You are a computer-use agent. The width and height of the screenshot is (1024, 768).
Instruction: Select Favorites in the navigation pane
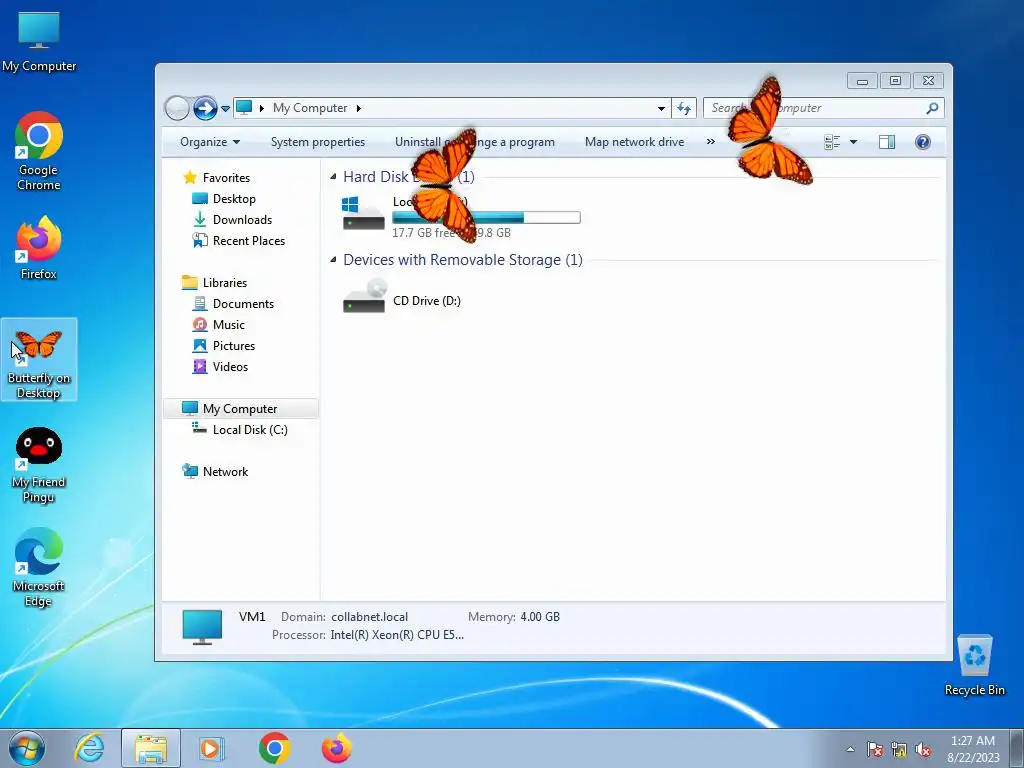point(226,178)
